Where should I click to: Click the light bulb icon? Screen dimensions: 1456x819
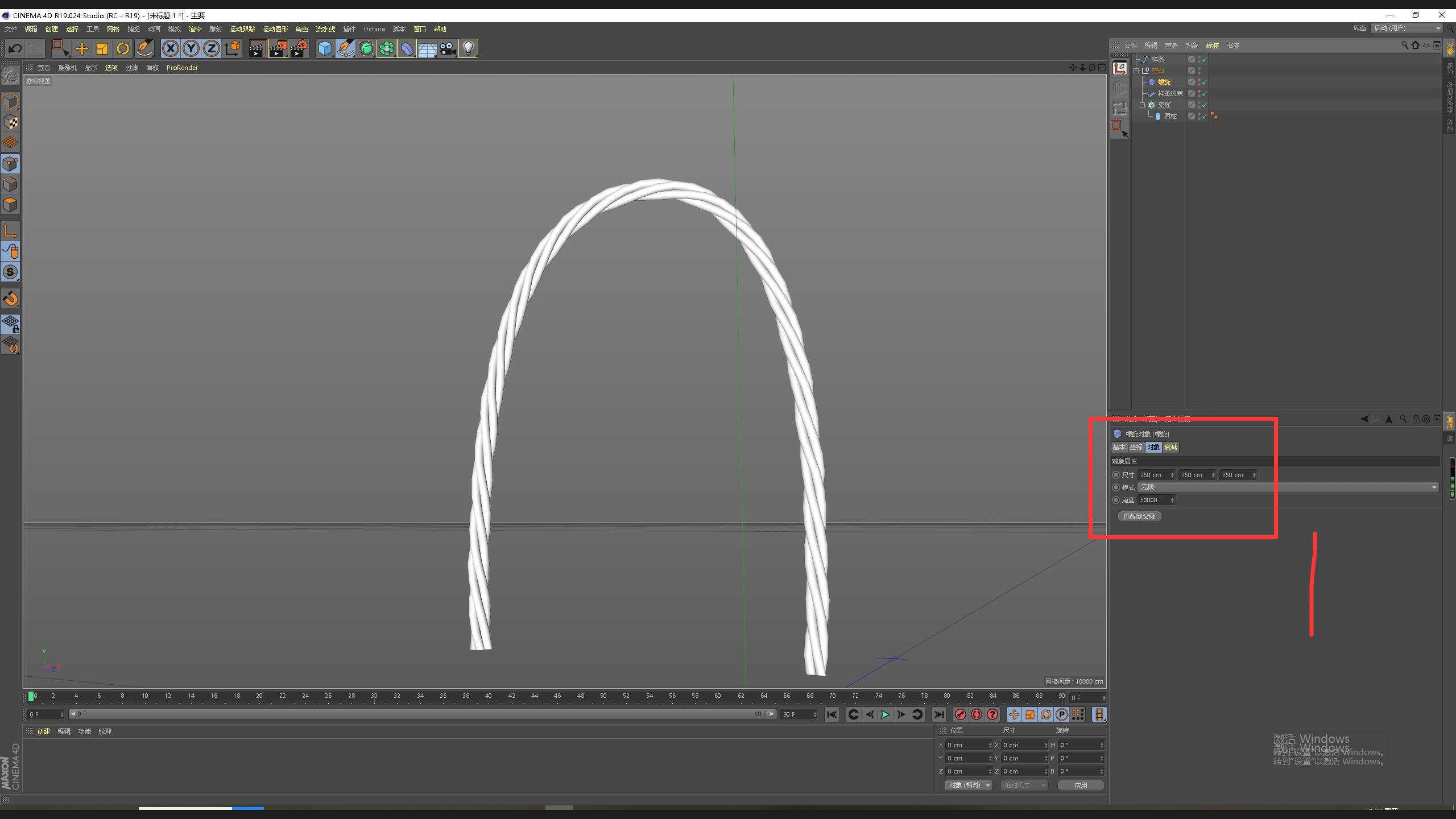468,49
